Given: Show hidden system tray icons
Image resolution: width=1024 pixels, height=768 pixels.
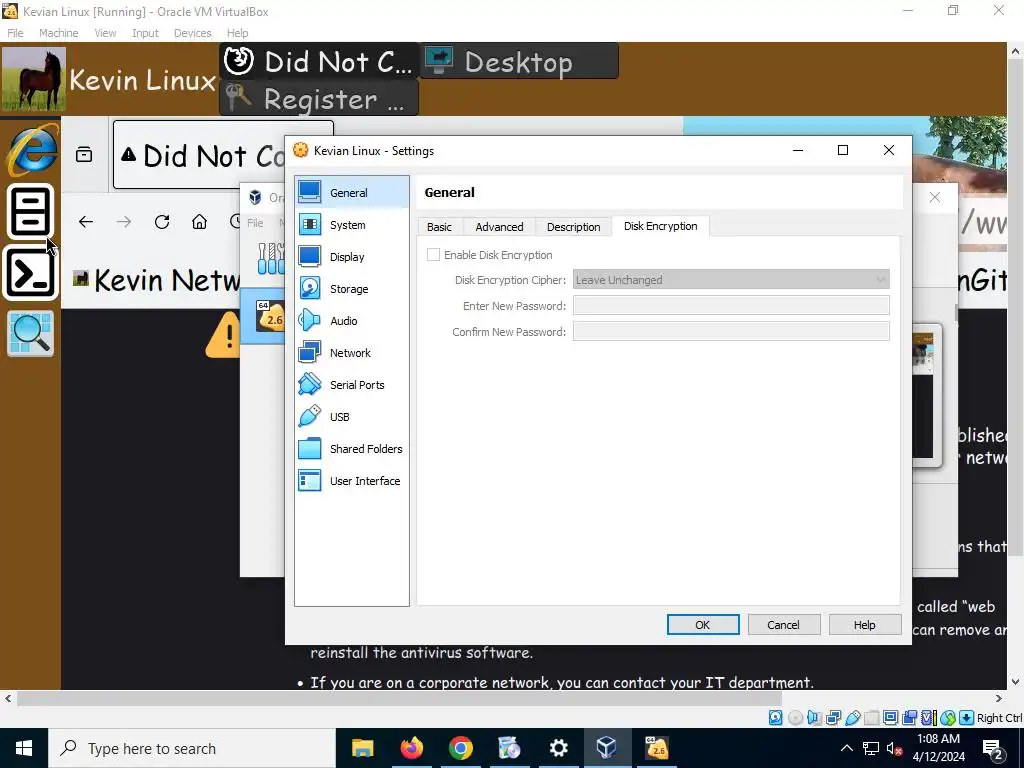Looking at the screenshot, I should pos(846,748).
